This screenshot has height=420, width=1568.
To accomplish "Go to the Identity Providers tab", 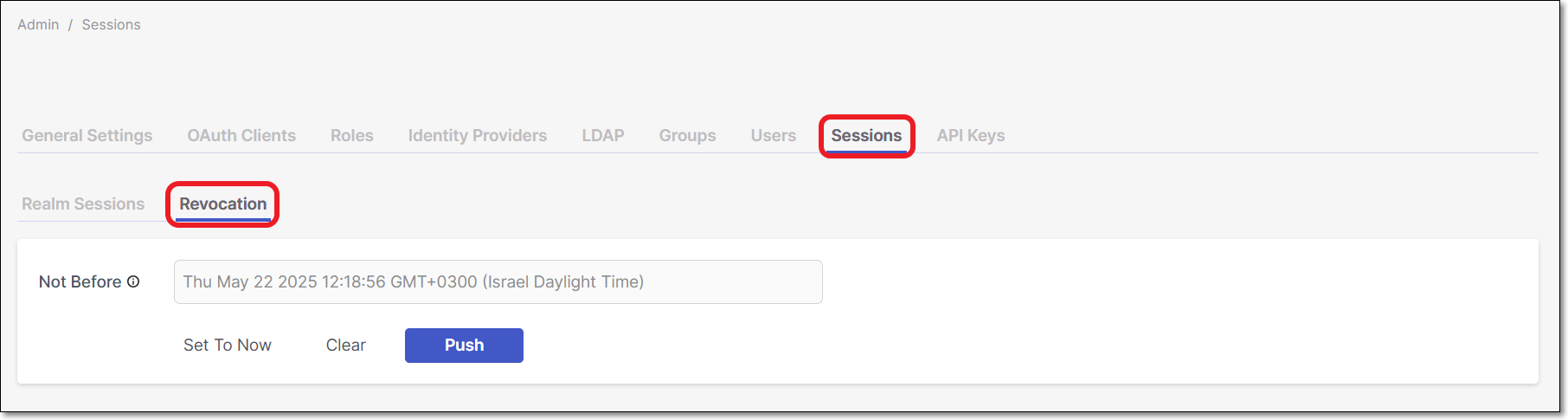I will (x=478, y=135).
